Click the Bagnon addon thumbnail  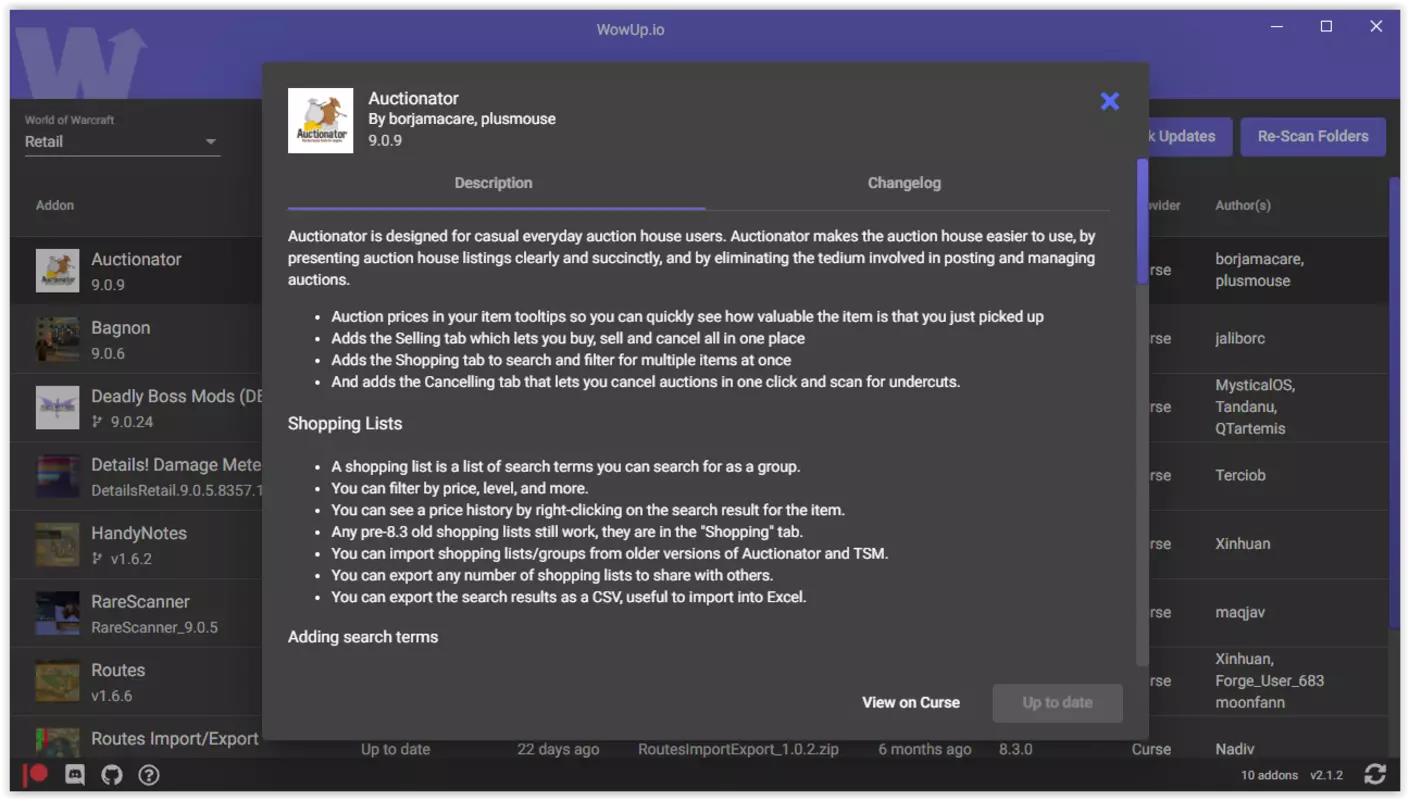57,339
